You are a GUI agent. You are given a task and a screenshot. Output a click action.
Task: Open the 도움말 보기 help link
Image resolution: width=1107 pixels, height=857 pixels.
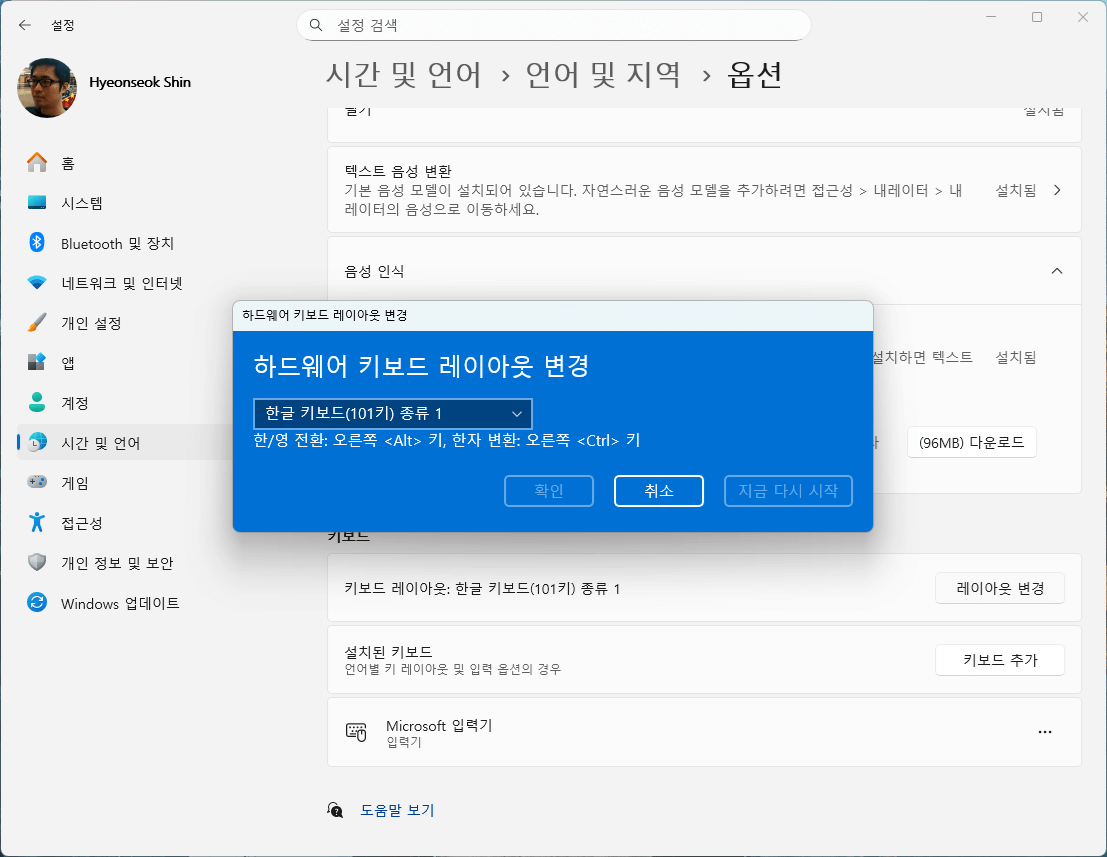[x=399, y=810]
